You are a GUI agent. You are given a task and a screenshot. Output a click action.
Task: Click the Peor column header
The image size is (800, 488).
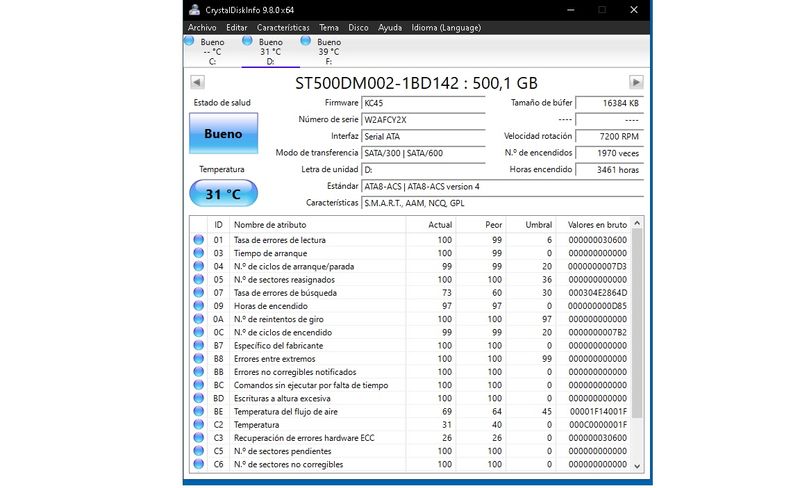click(x=480, y=225)
